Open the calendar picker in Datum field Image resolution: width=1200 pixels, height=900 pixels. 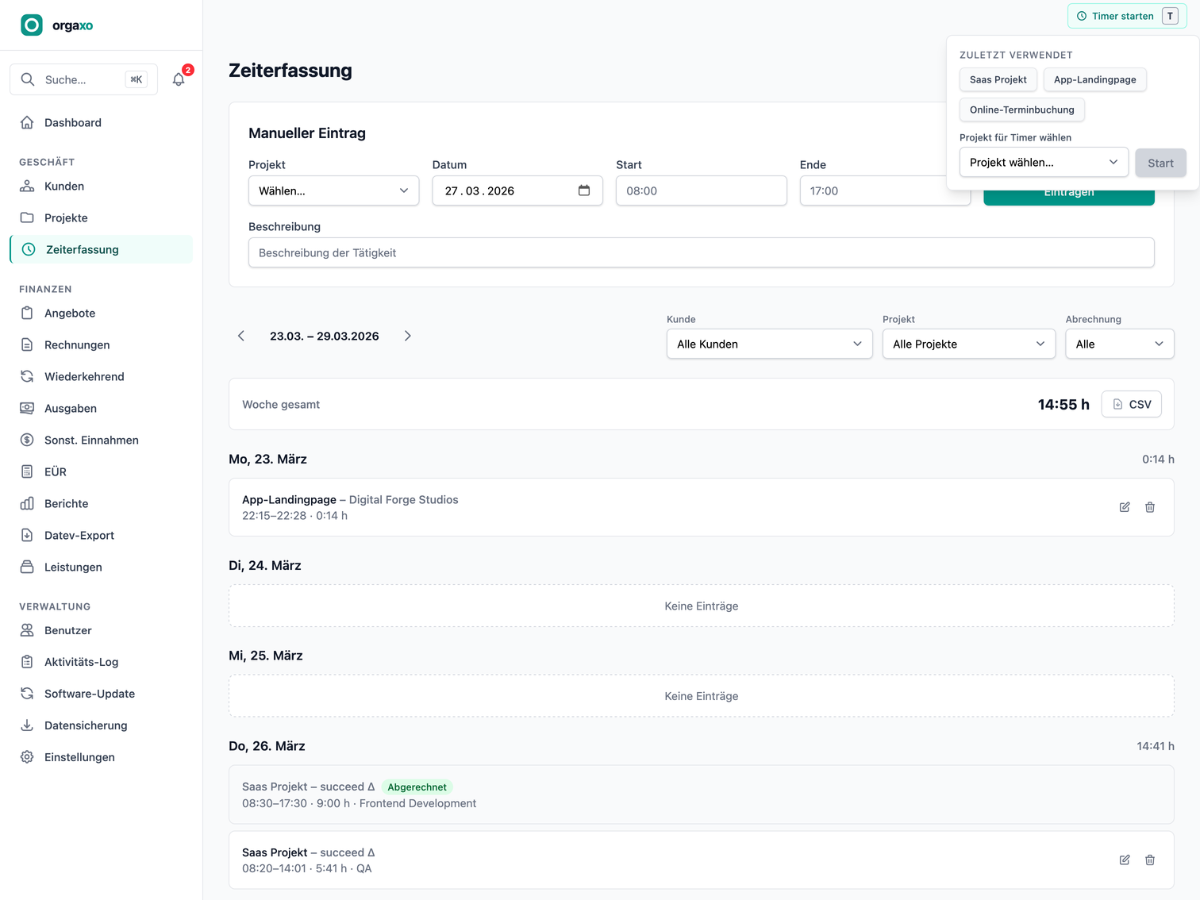584,190
